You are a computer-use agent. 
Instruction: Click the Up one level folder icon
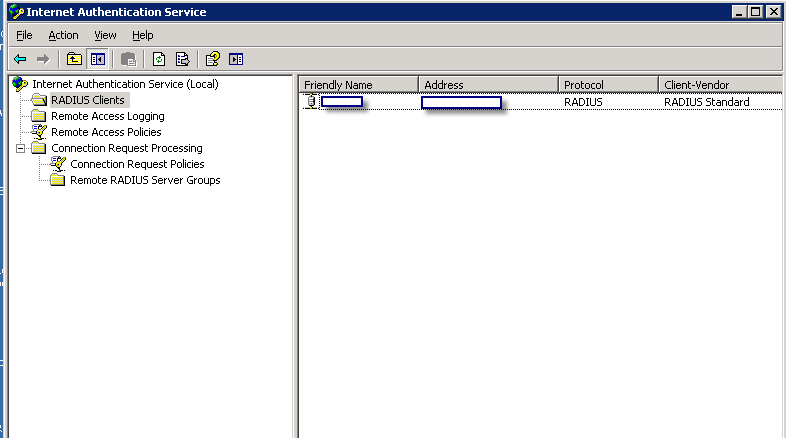tap(74, 59)
